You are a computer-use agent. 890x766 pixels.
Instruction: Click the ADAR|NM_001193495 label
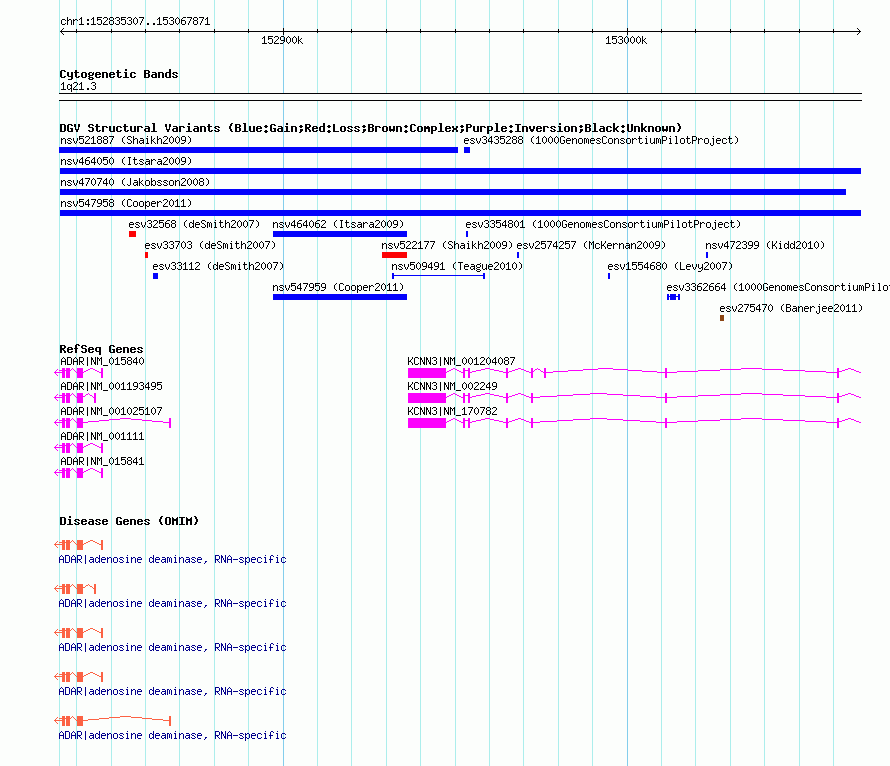(x=111, y=386)
